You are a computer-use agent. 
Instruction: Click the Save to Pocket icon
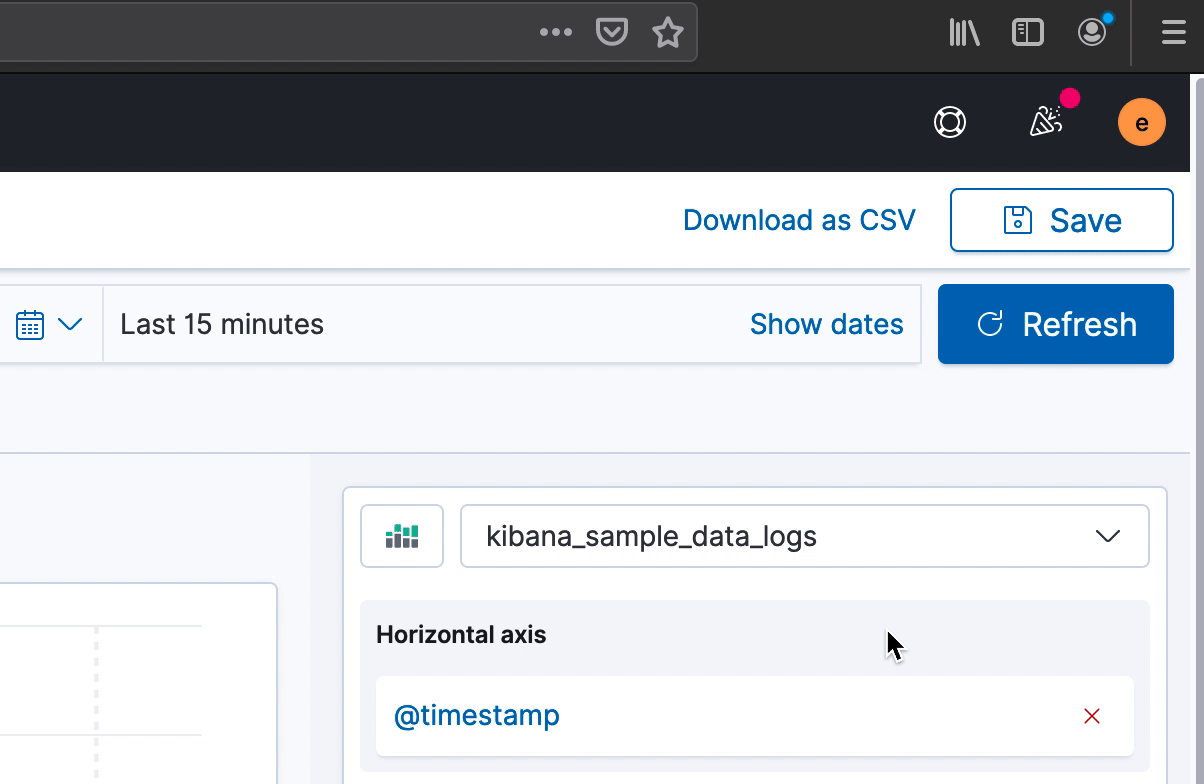click(611, 32)
